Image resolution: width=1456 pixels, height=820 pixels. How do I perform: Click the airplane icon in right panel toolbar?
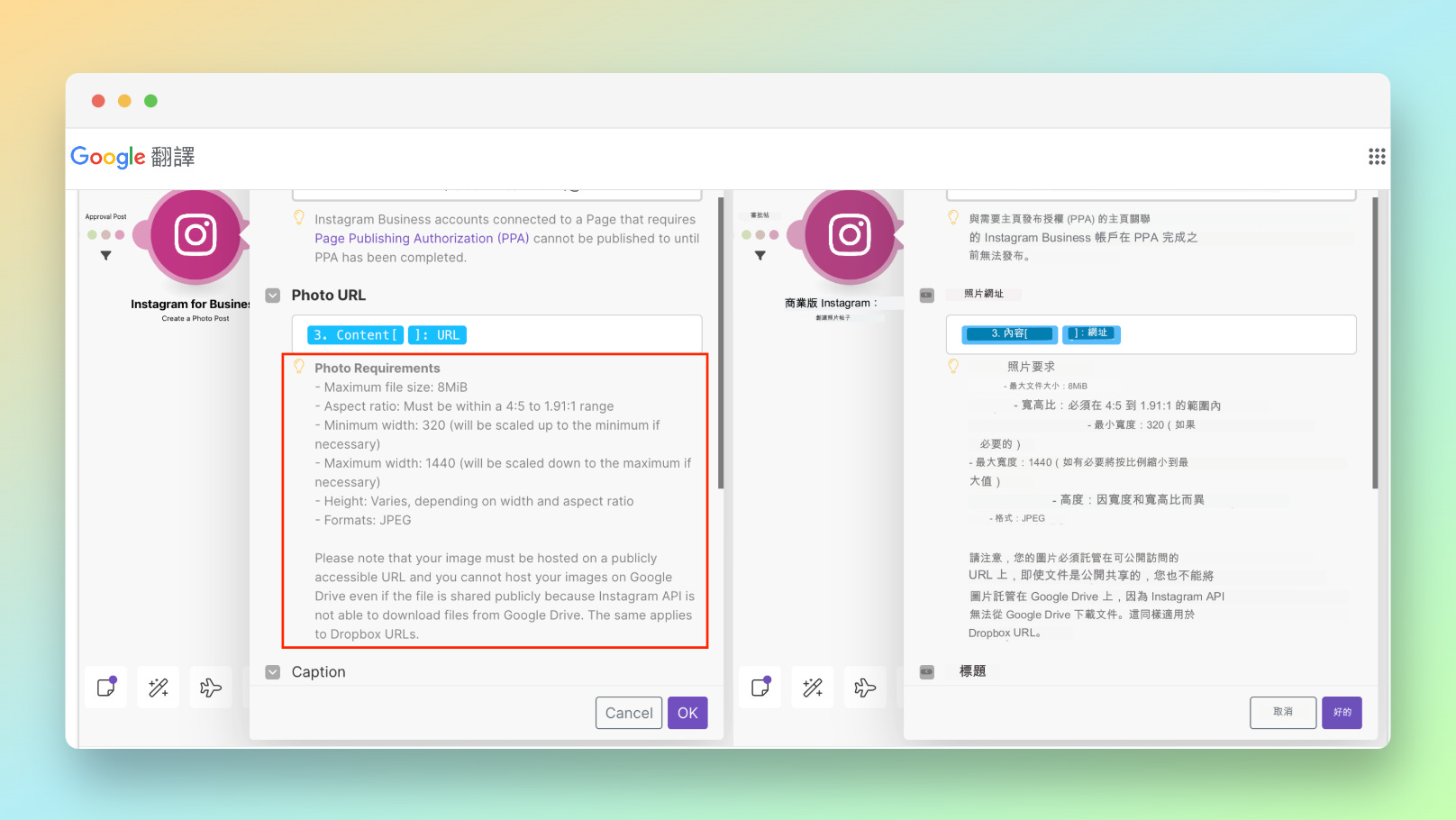point(865,688)
